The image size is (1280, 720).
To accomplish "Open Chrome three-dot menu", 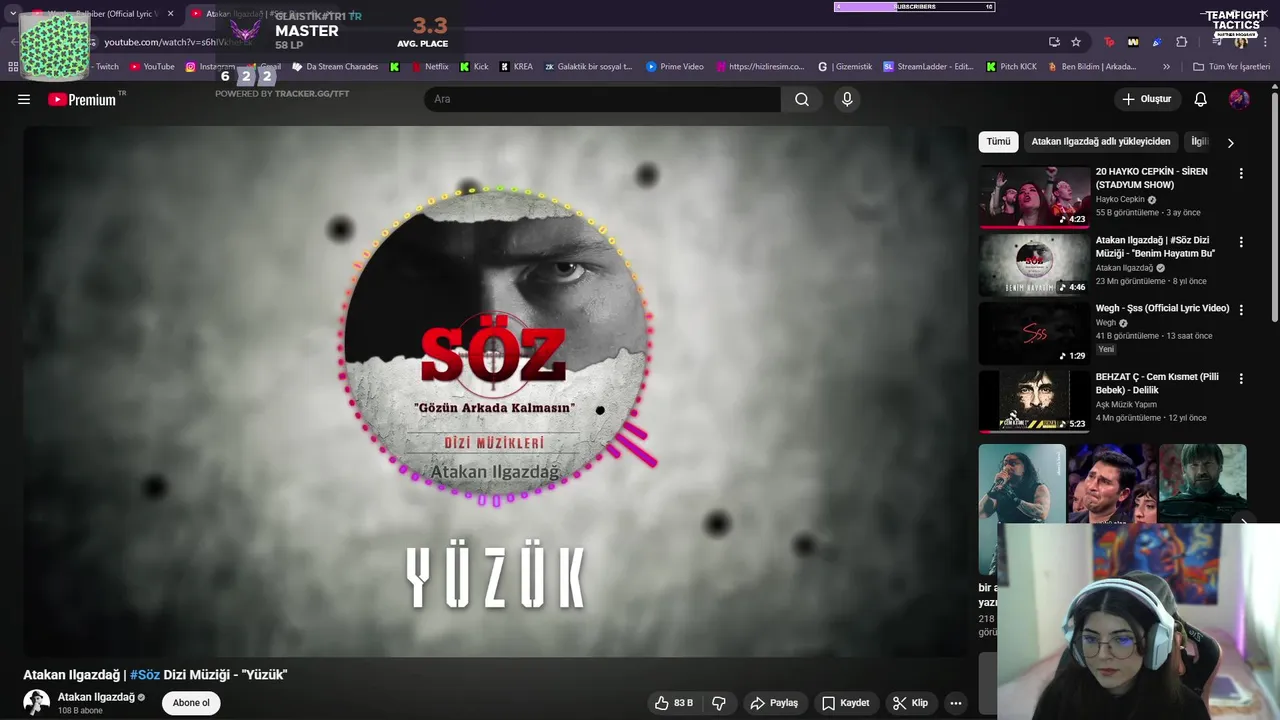I will [1266, 42].
